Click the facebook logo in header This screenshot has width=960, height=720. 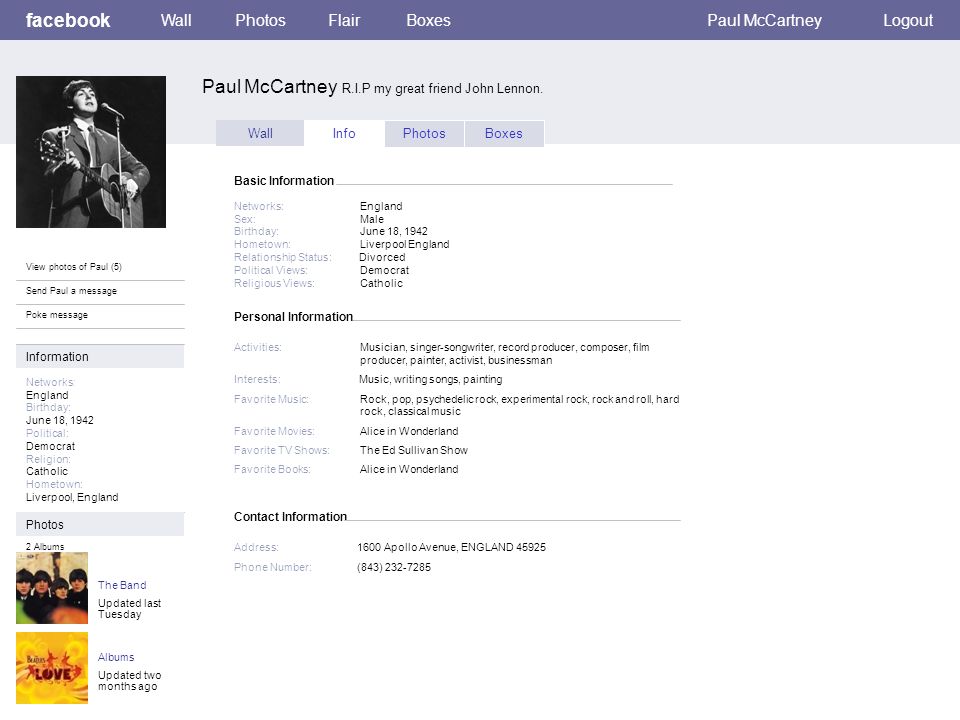pos(68,20)
